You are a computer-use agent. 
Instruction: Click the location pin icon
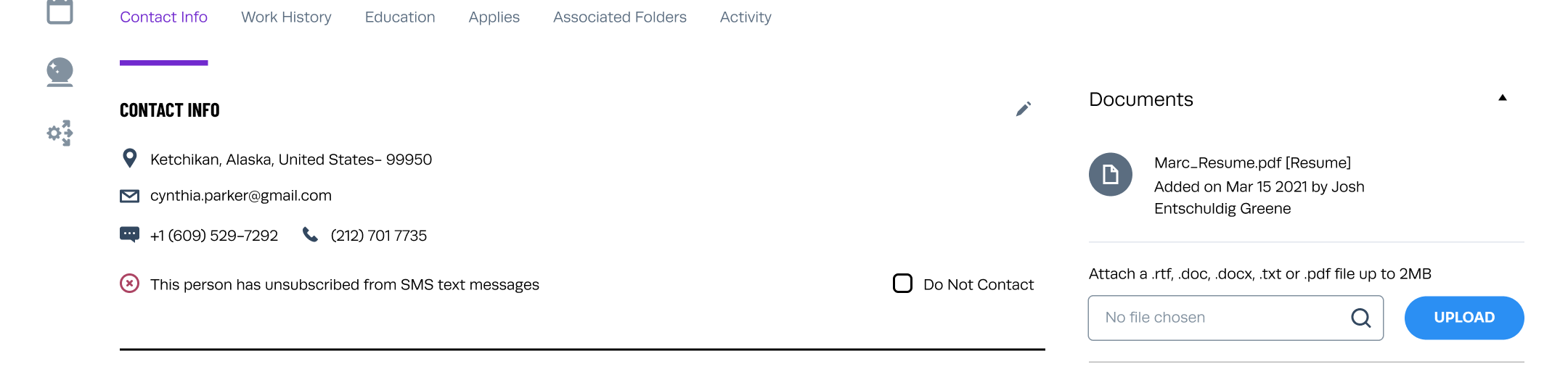click(130, 158)
